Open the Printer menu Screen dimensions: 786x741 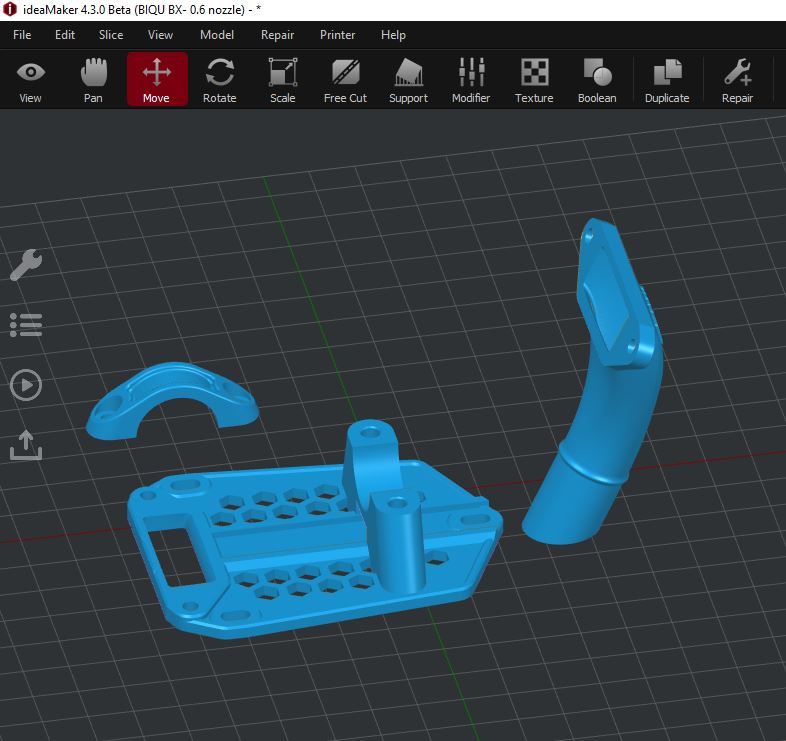(x=337, y=35)
